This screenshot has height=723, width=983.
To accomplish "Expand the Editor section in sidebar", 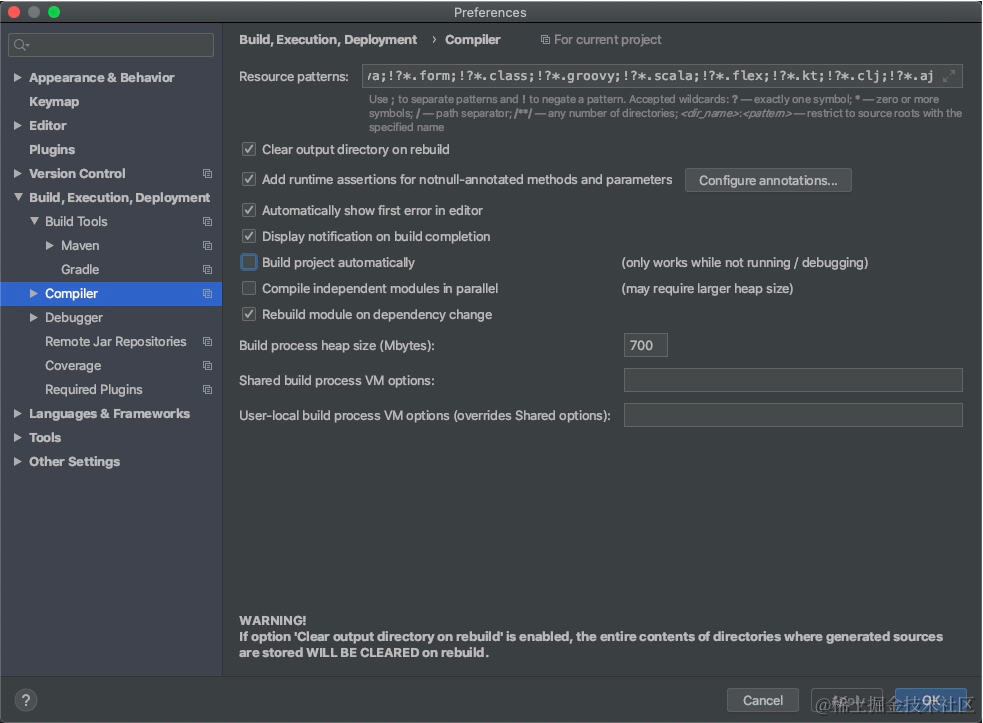I will [17, 125].
